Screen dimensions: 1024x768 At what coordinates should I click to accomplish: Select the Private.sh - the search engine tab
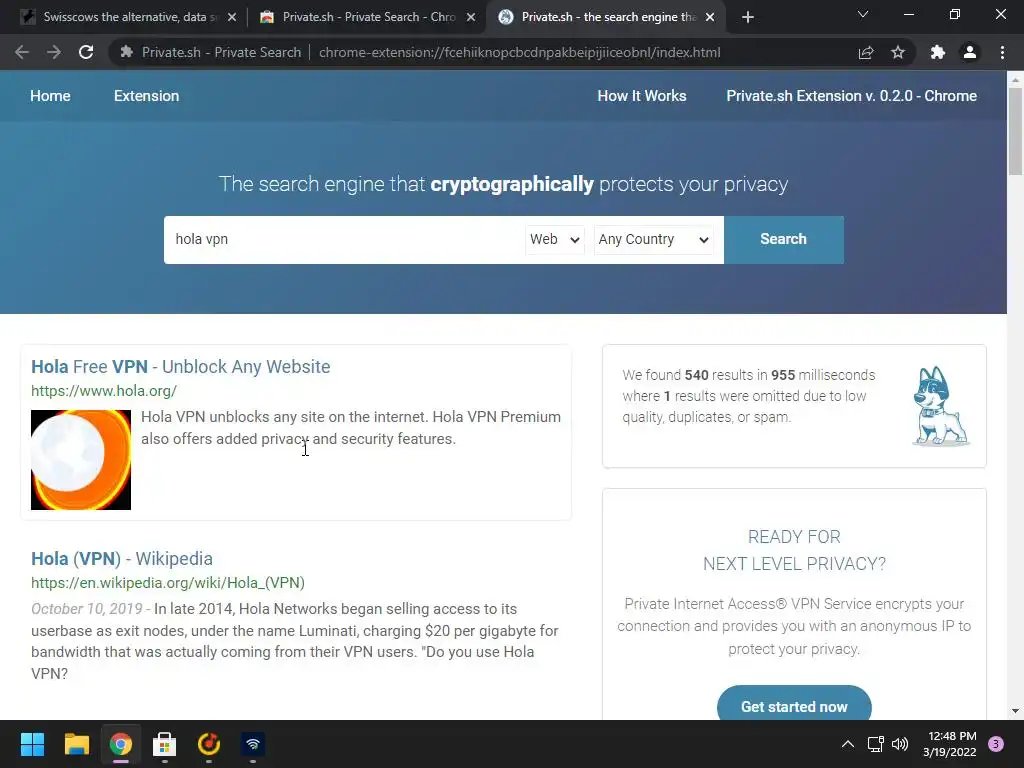pyautogui.click(x=605, y=17)
